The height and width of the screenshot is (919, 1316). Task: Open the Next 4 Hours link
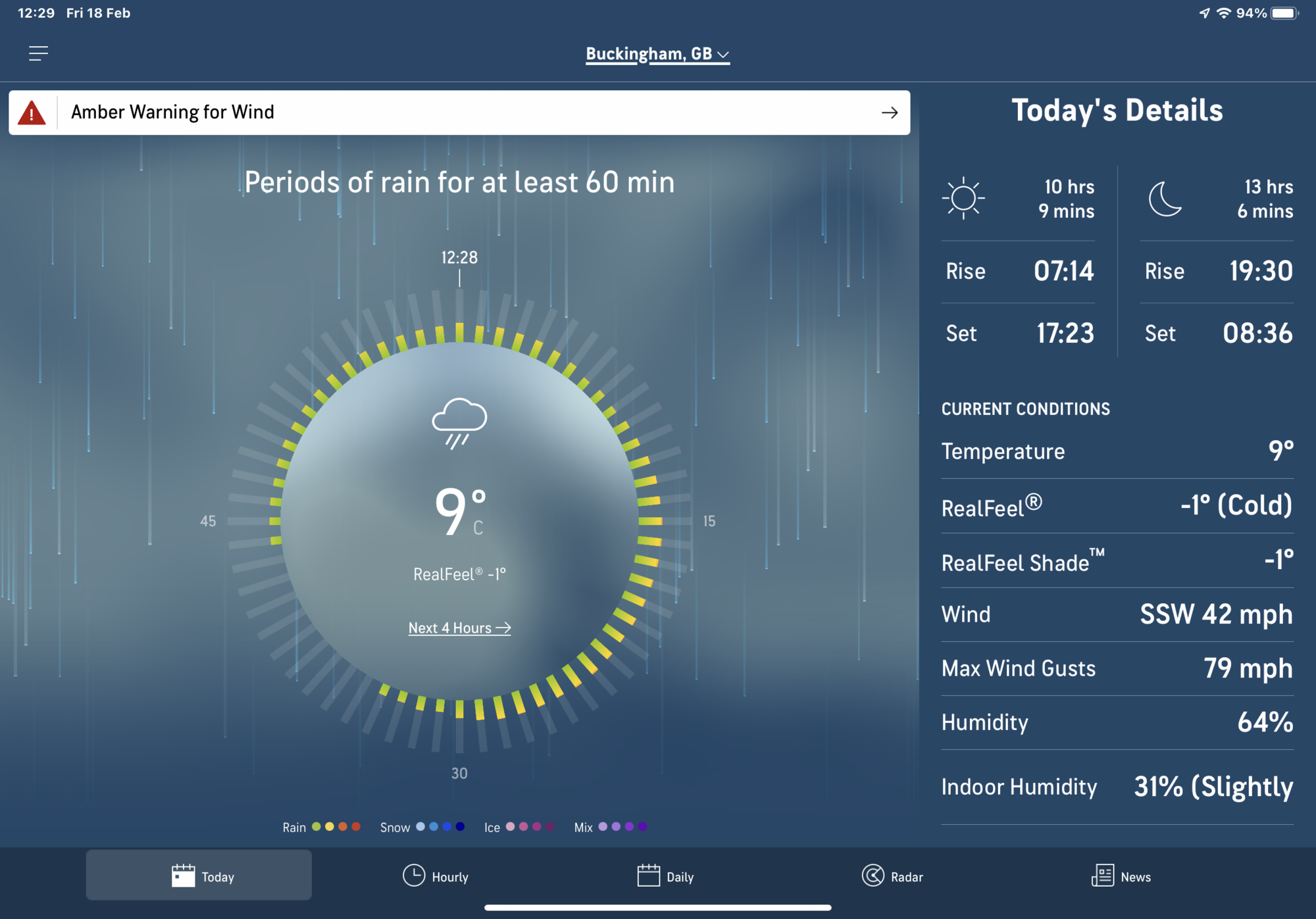459,628
